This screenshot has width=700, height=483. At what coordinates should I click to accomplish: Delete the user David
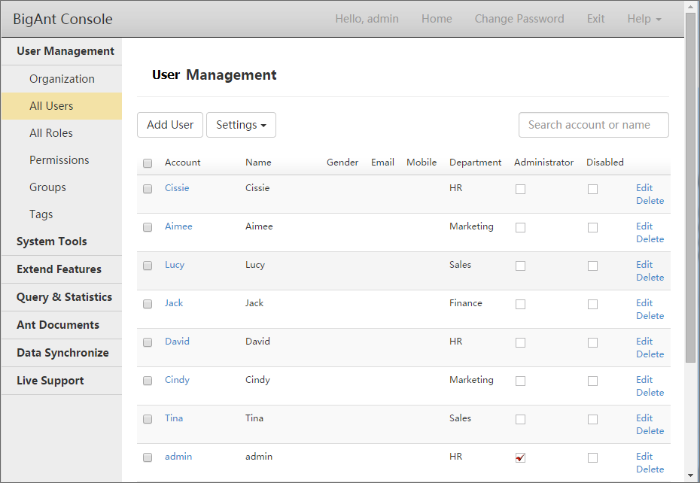pyautogui.click(x=649, y=354)
